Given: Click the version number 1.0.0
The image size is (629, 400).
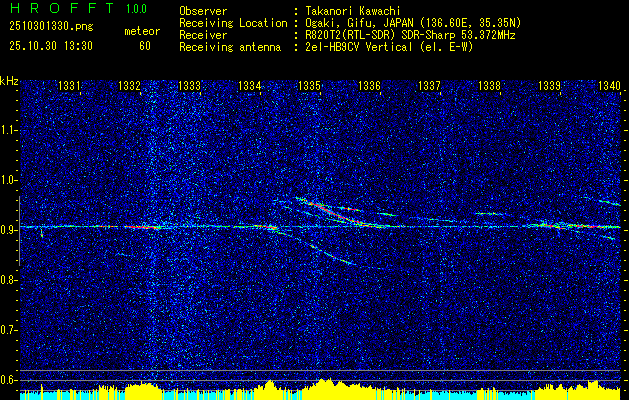Looking at the screenshot, I should (x=136, y=9).
